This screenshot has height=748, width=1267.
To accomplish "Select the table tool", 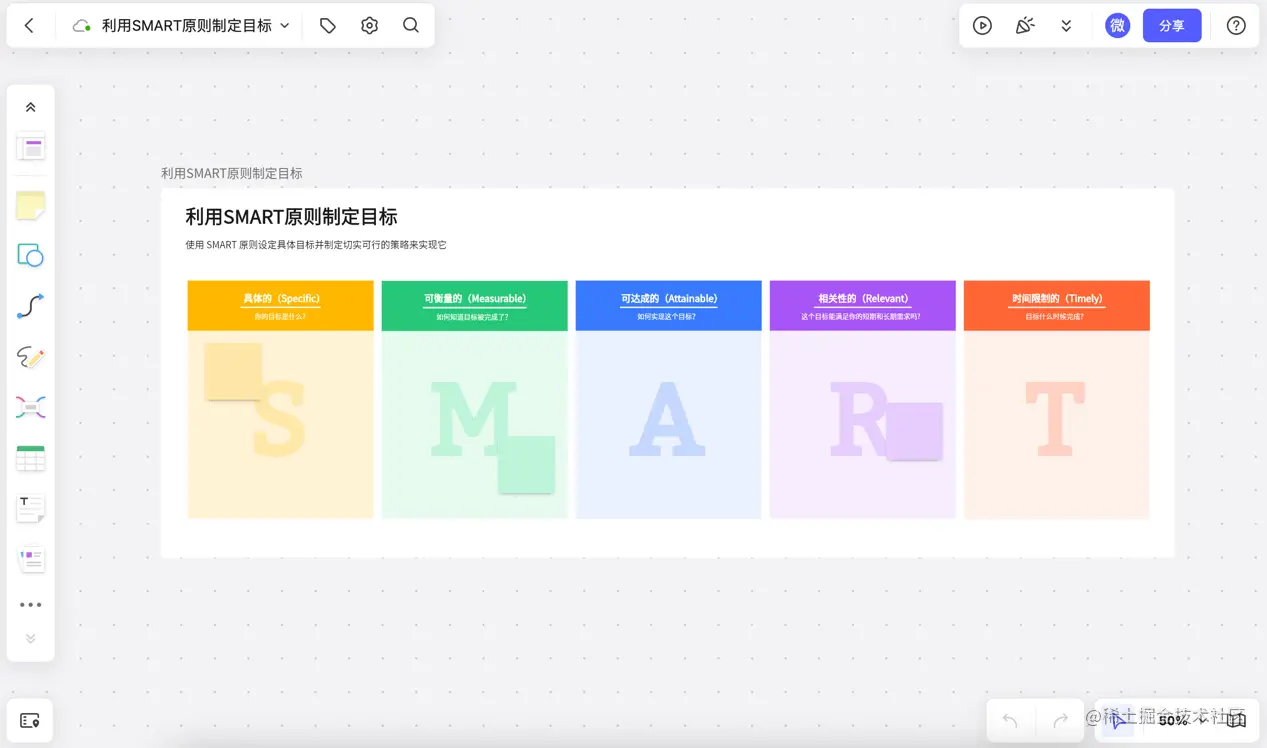I will point(31,458).
